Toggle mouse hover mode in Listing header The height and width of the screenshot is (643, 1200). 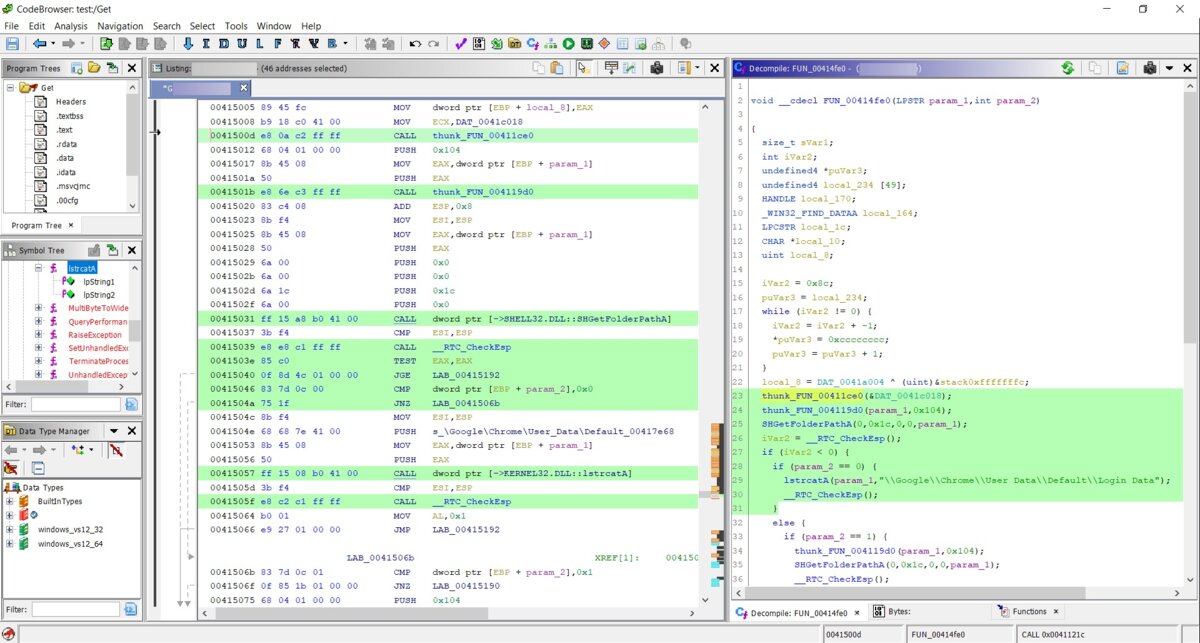tap(583, 68)
